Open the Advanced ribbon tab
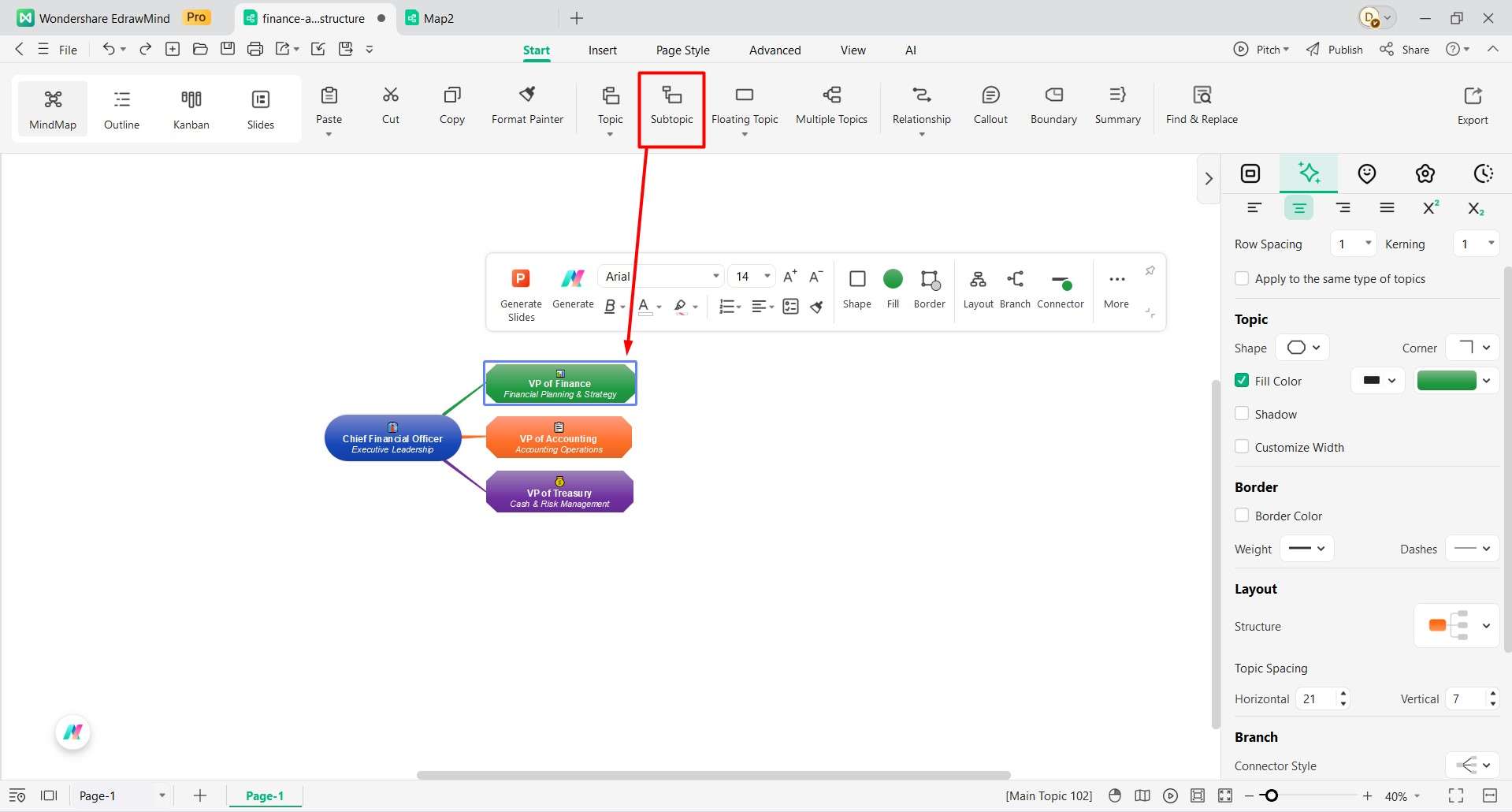Viewport: 1512px width, 812px height. [775, 50]
